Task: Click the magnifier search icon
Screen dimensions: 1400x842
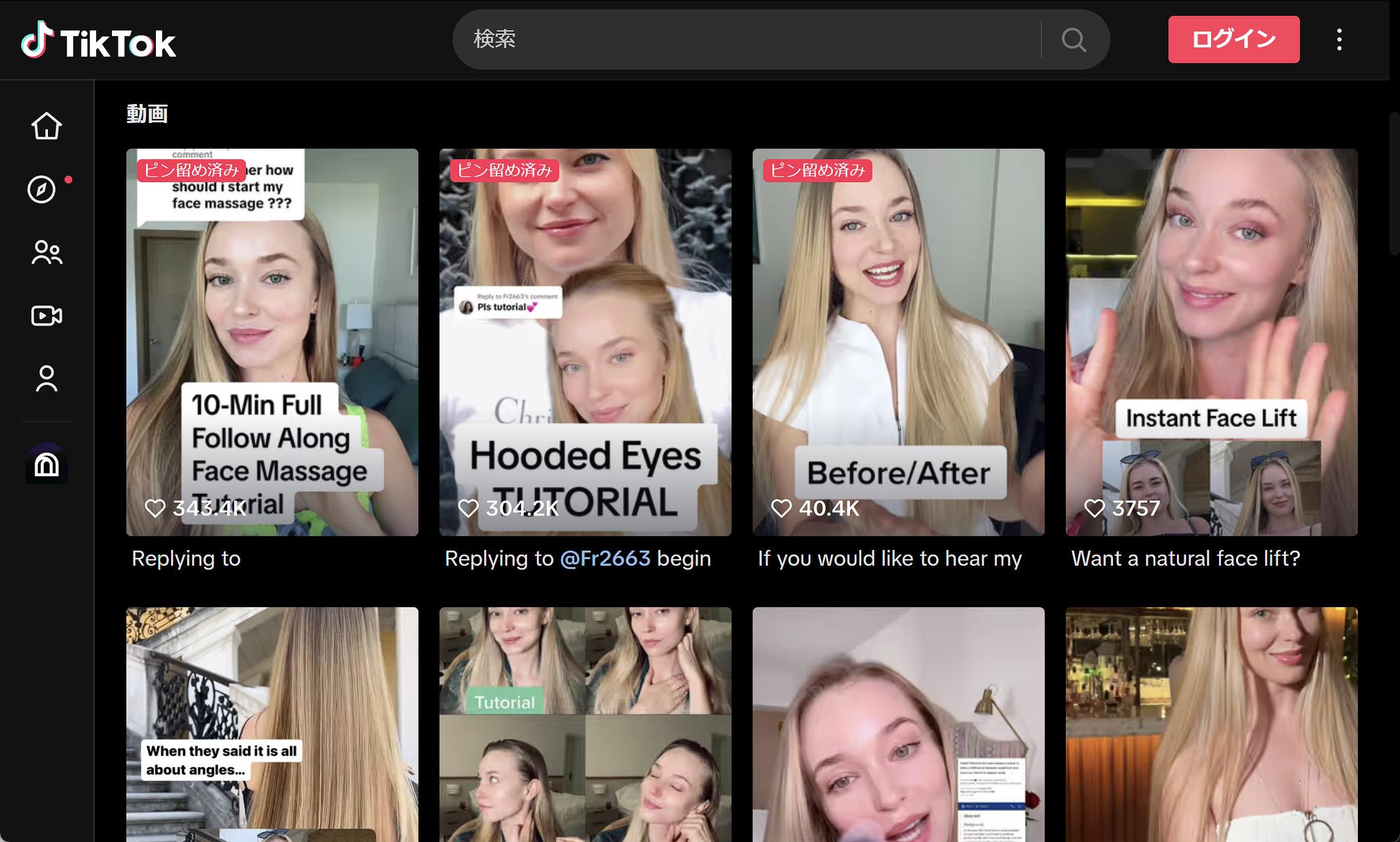Action: pos(1074,39)
